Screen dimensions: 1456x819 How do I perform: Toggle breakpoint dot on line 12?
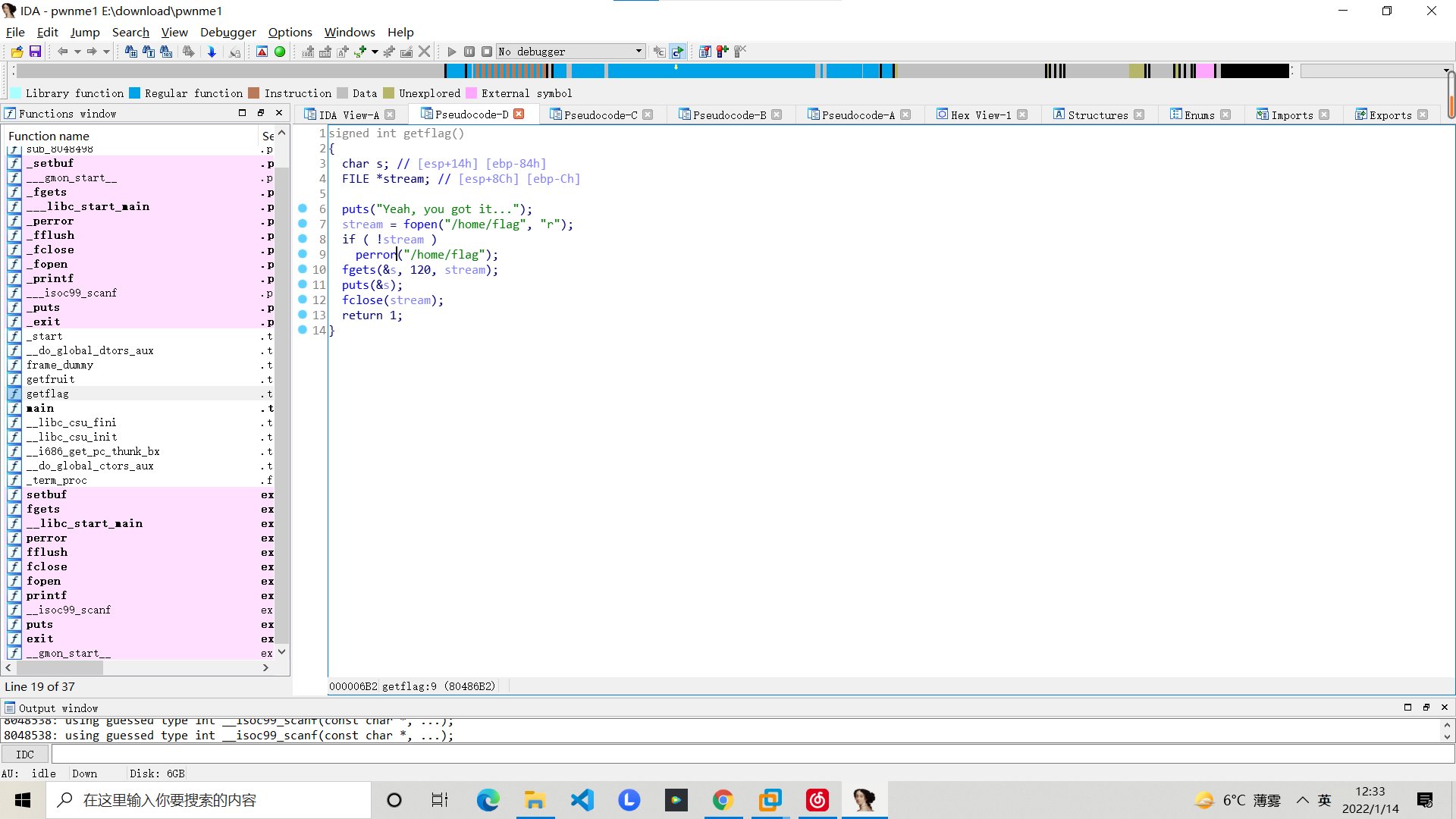pos(303,300)
